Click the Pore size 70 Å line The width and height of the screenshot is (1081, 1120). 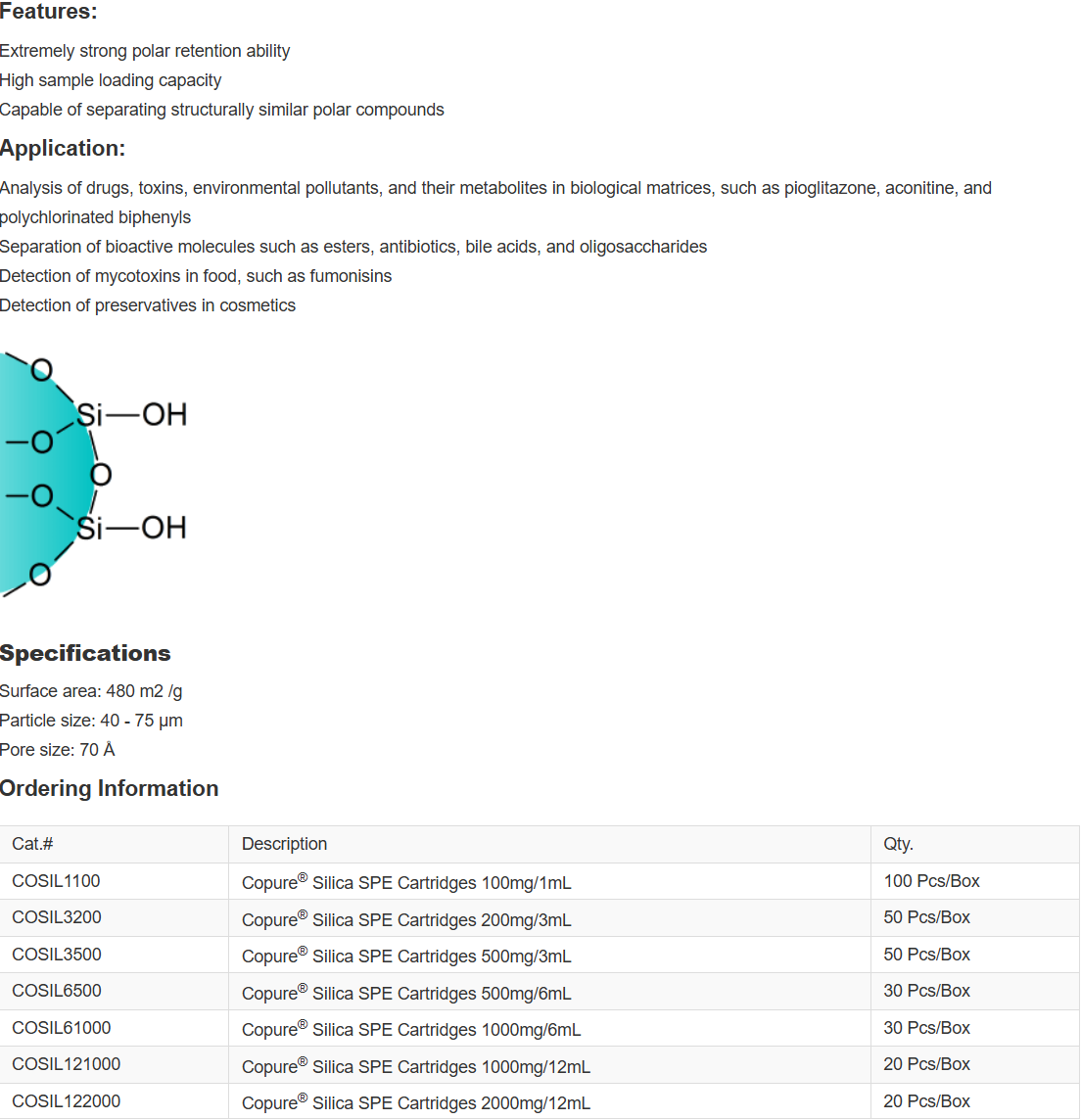pos(58,750)
